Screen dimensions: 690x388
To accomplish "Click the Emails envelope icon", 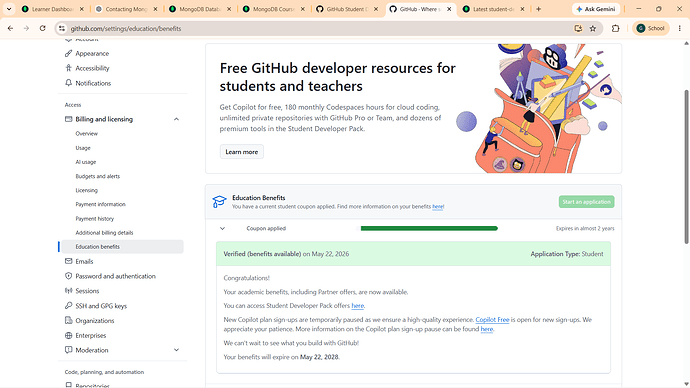I will click(68, 261).
